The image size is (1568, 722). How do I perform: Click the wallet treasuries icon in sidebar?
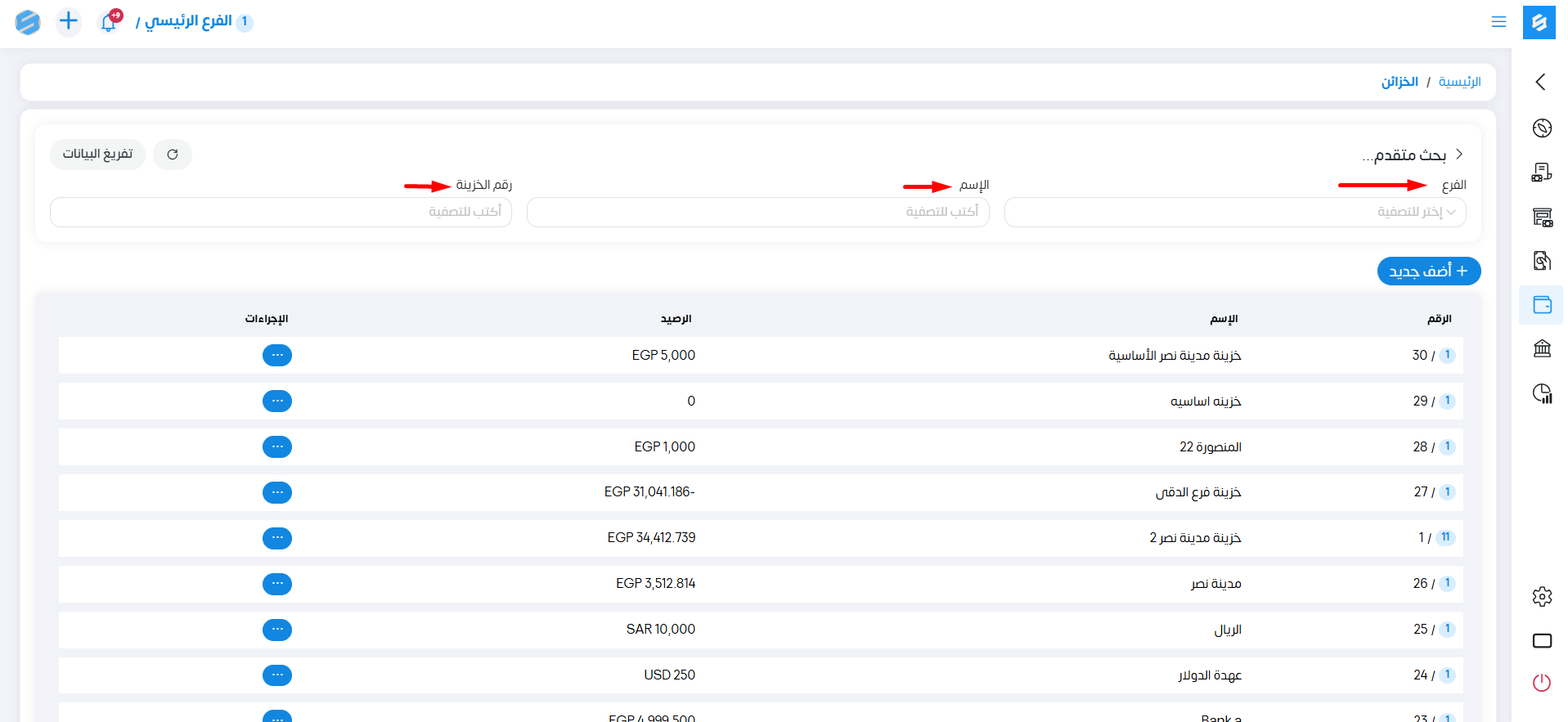pos(1542,305)
